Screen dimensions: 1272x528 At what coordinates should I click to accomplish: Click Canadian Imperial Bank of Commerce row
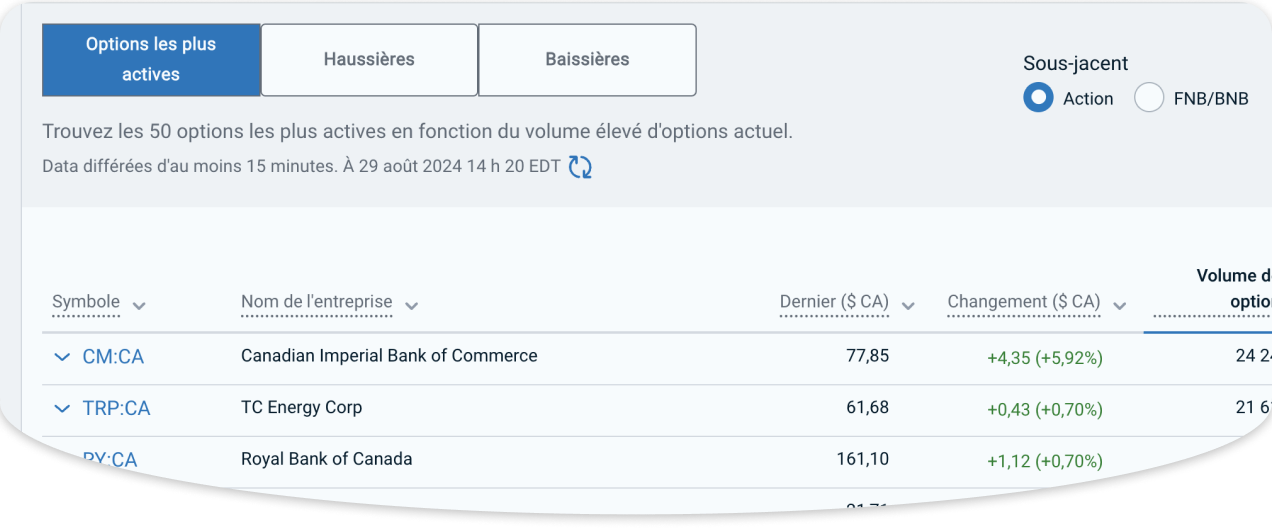point(389,356)
